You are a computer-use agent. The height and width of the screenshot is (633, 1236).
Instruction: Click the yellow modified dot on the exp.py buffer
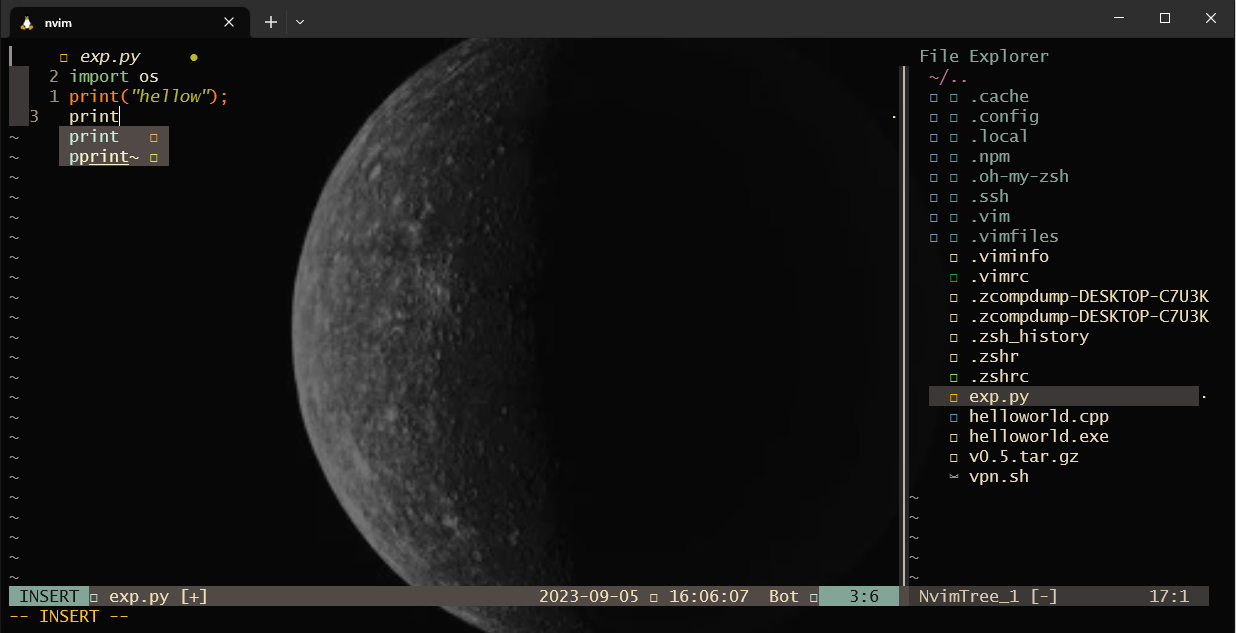[193, 57]
